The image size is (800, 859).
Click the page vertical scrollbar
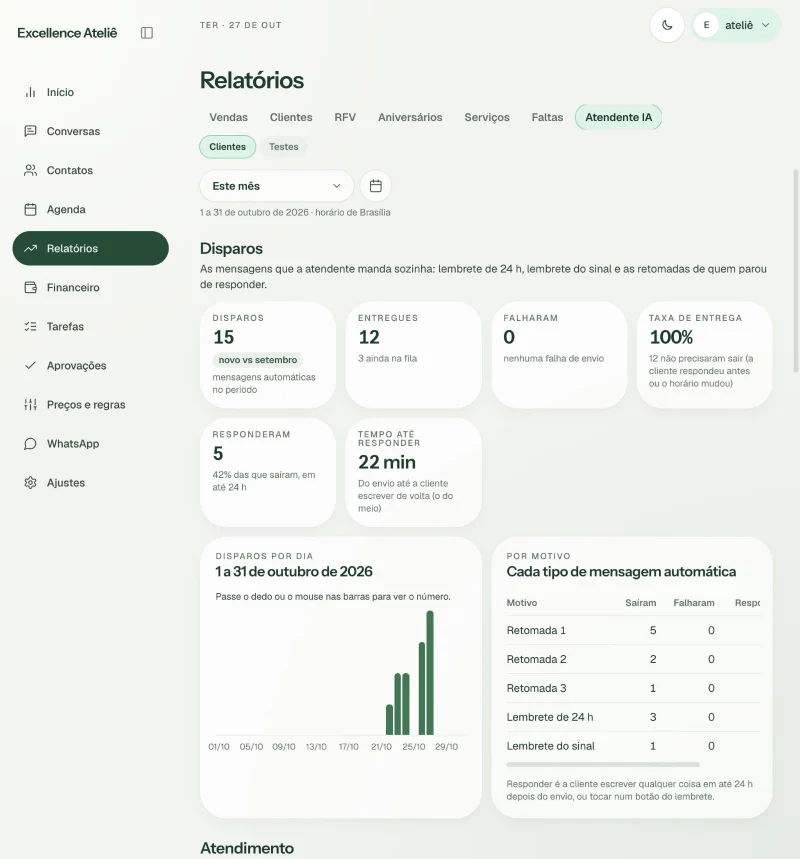click(x=796, y=271)
